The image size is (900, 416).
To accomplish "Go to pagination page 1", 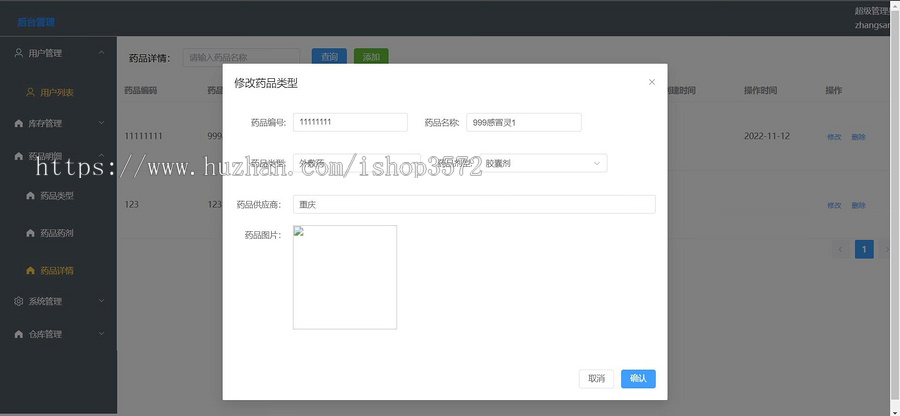I will click(864, 249).
